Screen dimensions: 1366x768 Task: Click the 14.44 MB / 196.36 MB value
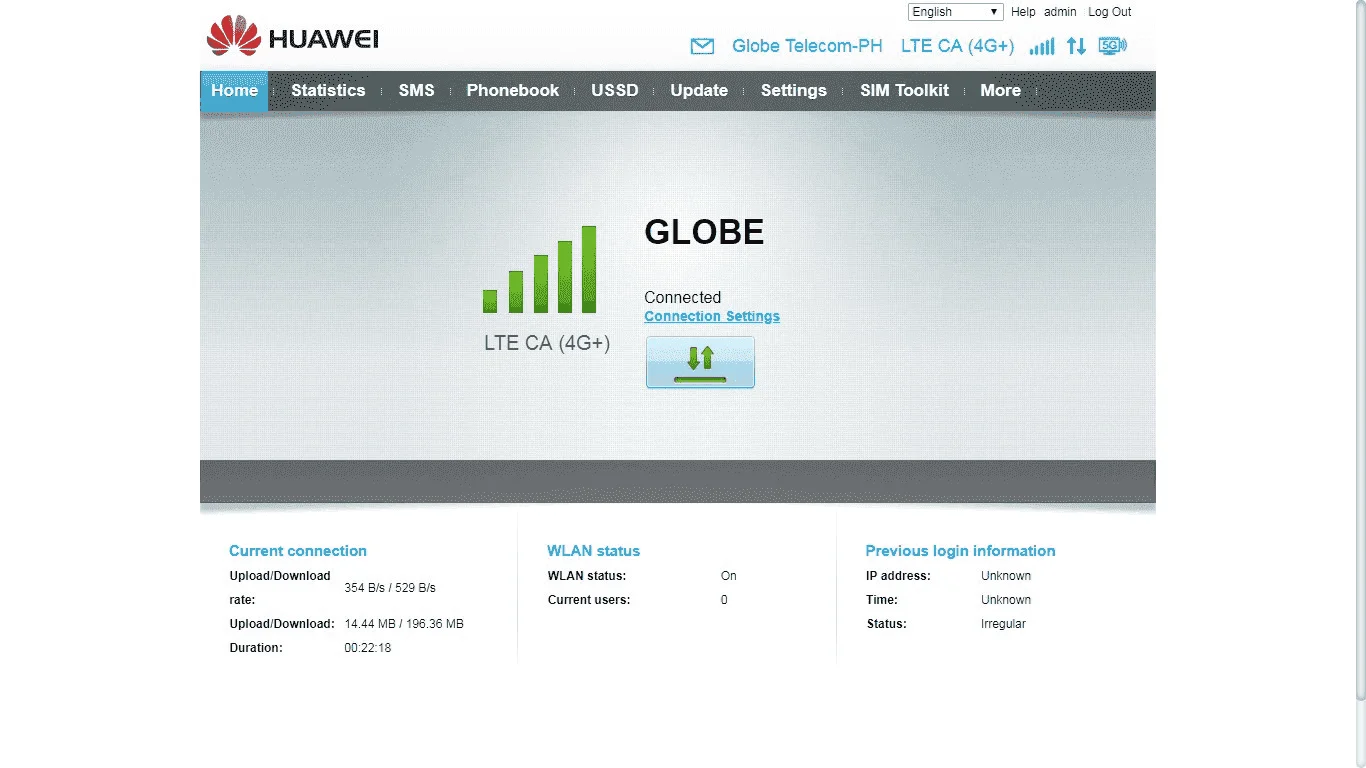pos(404,624)
